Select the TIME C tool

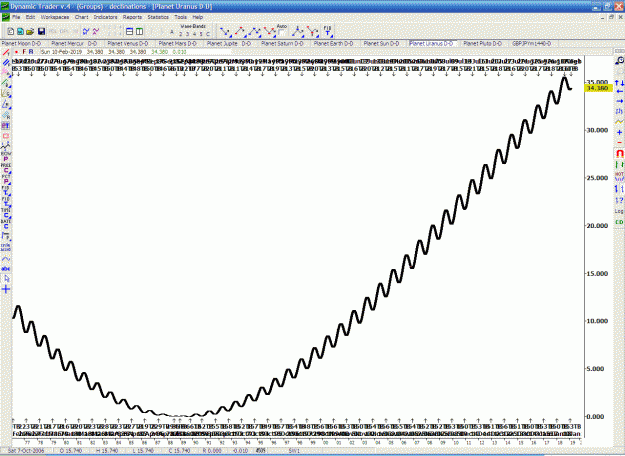click(x=6, y=213)
